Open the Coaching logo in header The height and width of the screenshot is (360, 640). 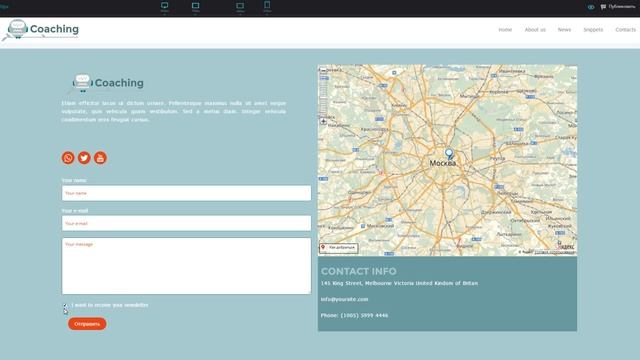click(x=41, y=29)
